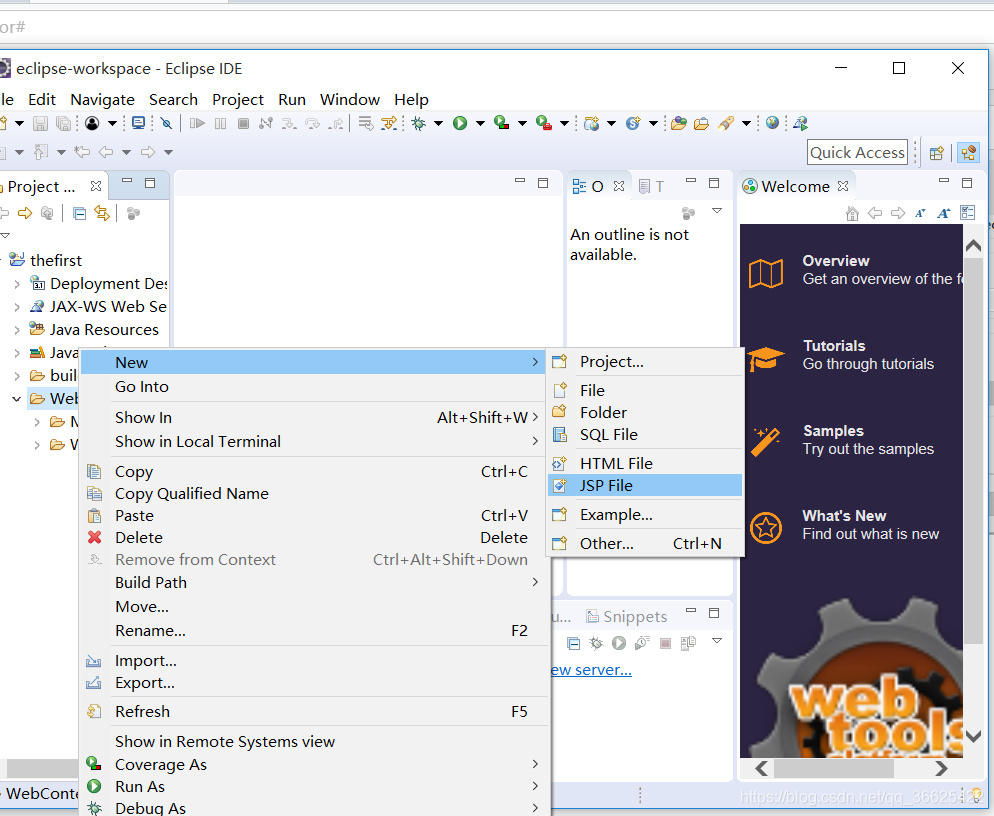Click the Skip All Breakpoints icon
Image resolution: width=994 pixels, height=816 pixels.
pos(166,123)
